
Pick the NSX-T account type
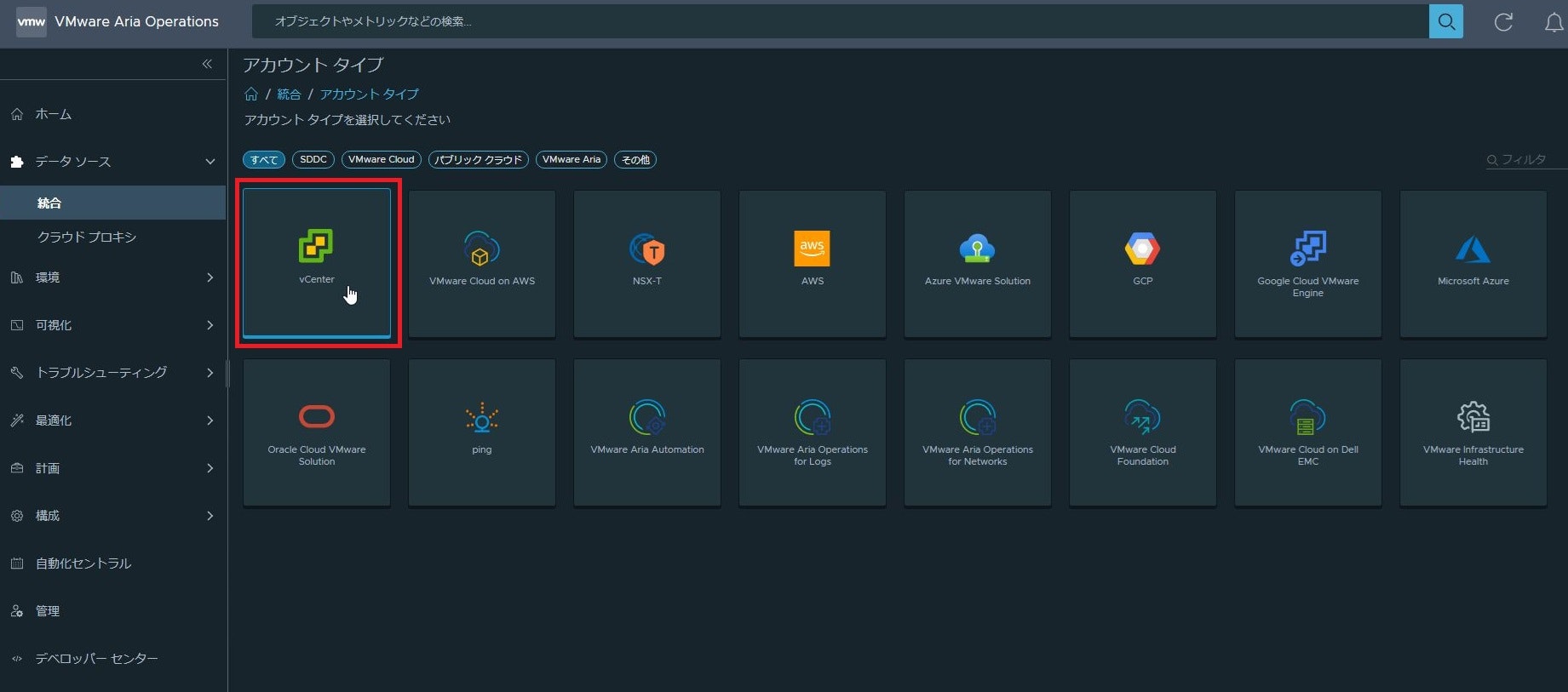(x=647, y=264)
